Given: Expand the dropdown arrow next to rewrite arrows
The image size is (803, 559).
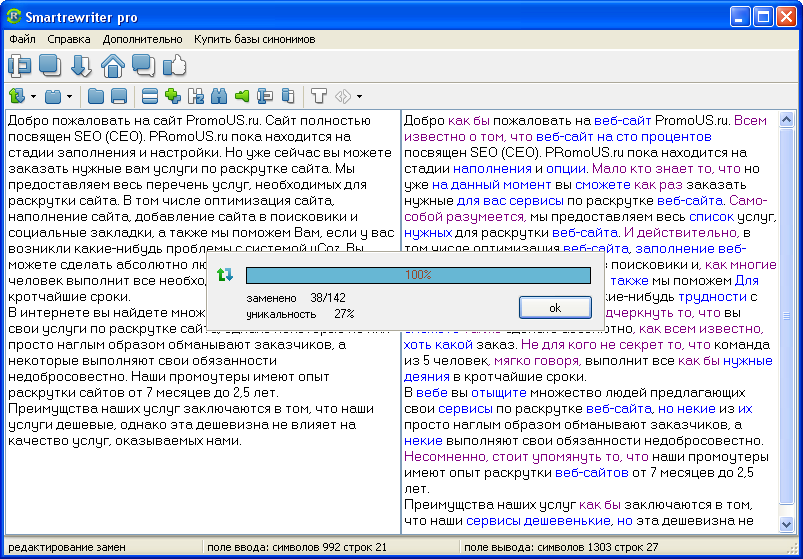Looking at the screenshot, I should click(33, 96).
